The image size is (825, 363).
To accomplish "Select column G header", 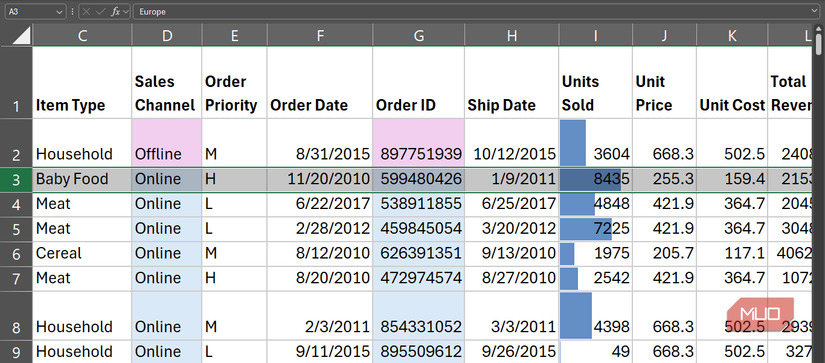I will pos(419,35).
